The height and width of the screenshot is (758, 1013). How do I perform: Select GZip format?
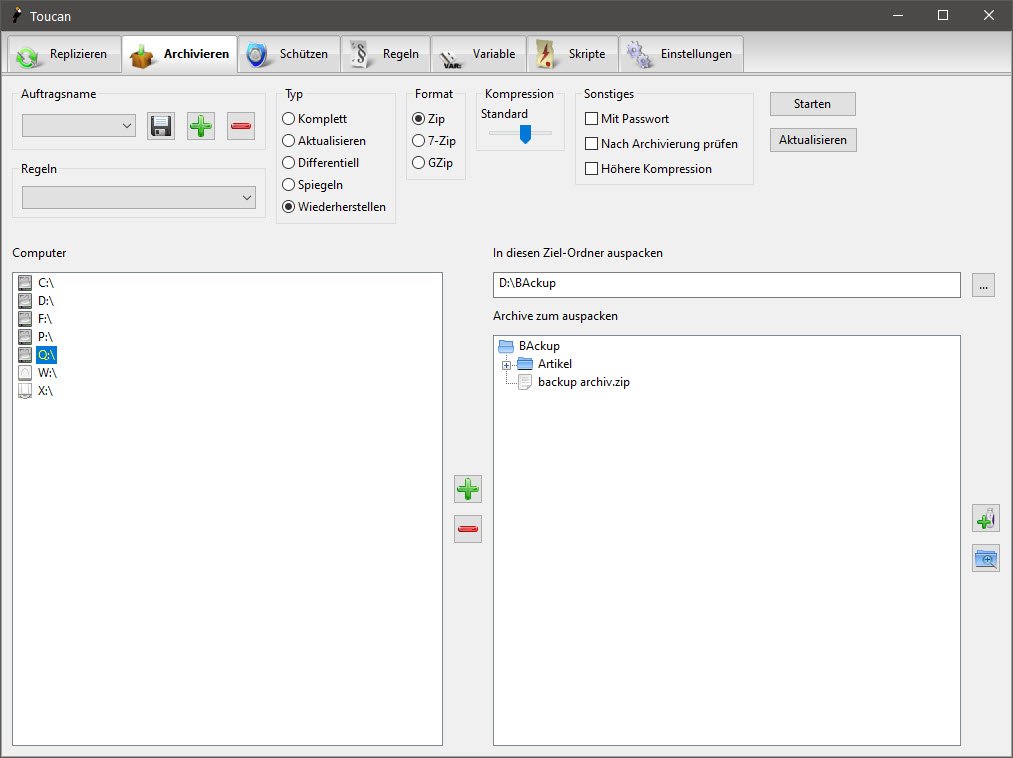pyautogui.click(x=432, y=163)
